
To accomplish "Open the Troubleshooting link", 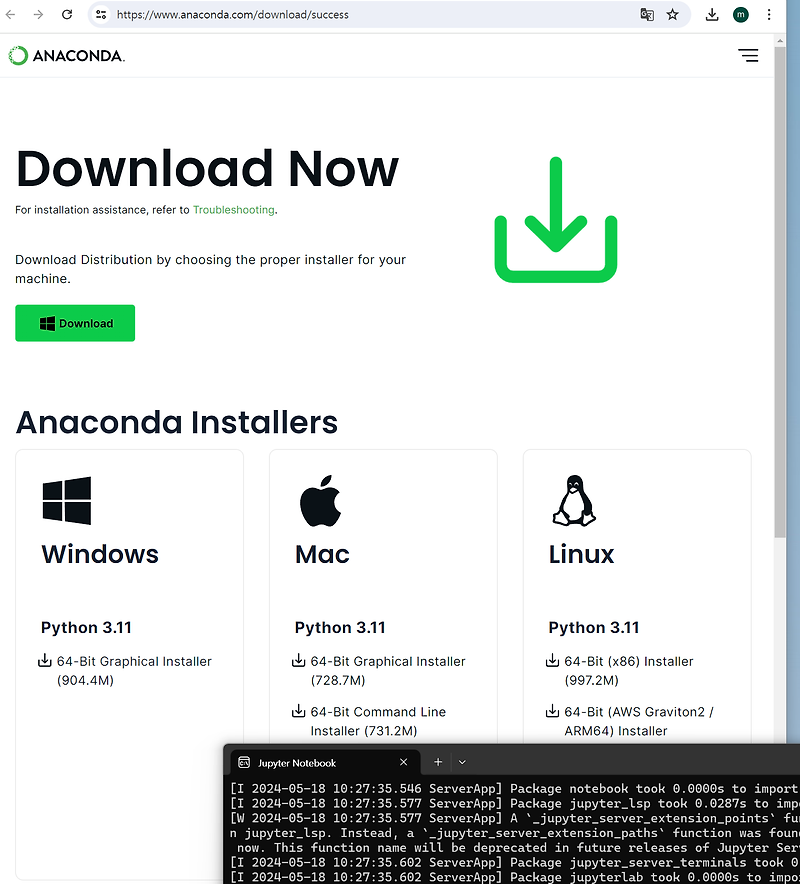I will pos(233,210).
